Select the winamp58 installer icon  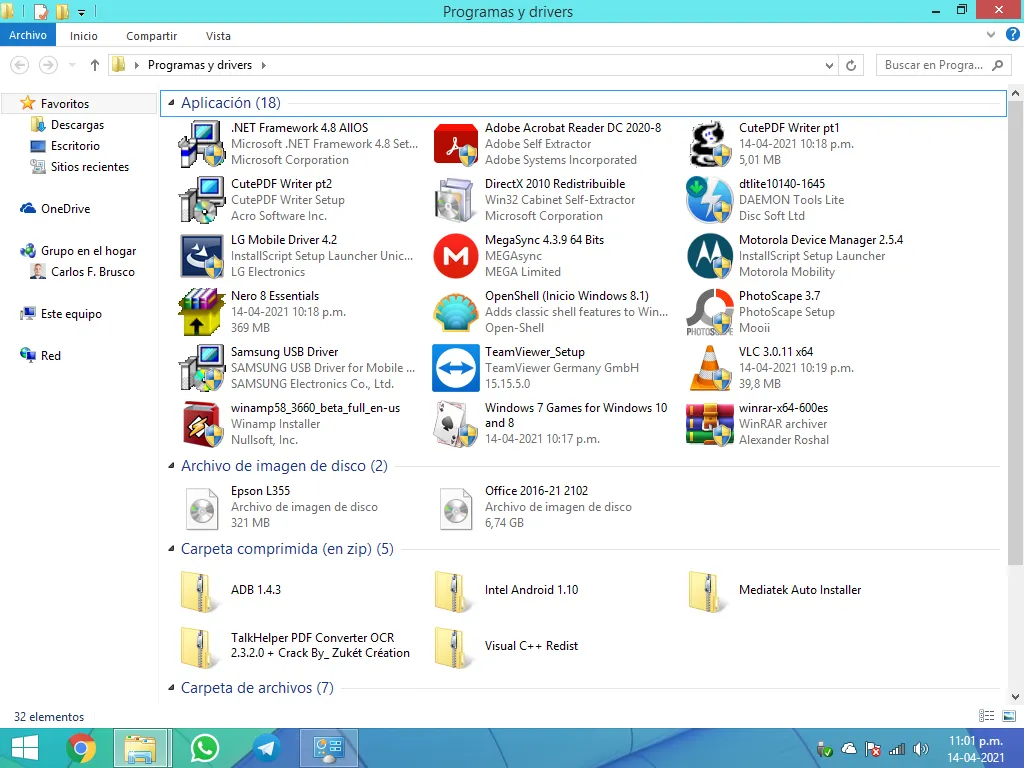(201, 424)
